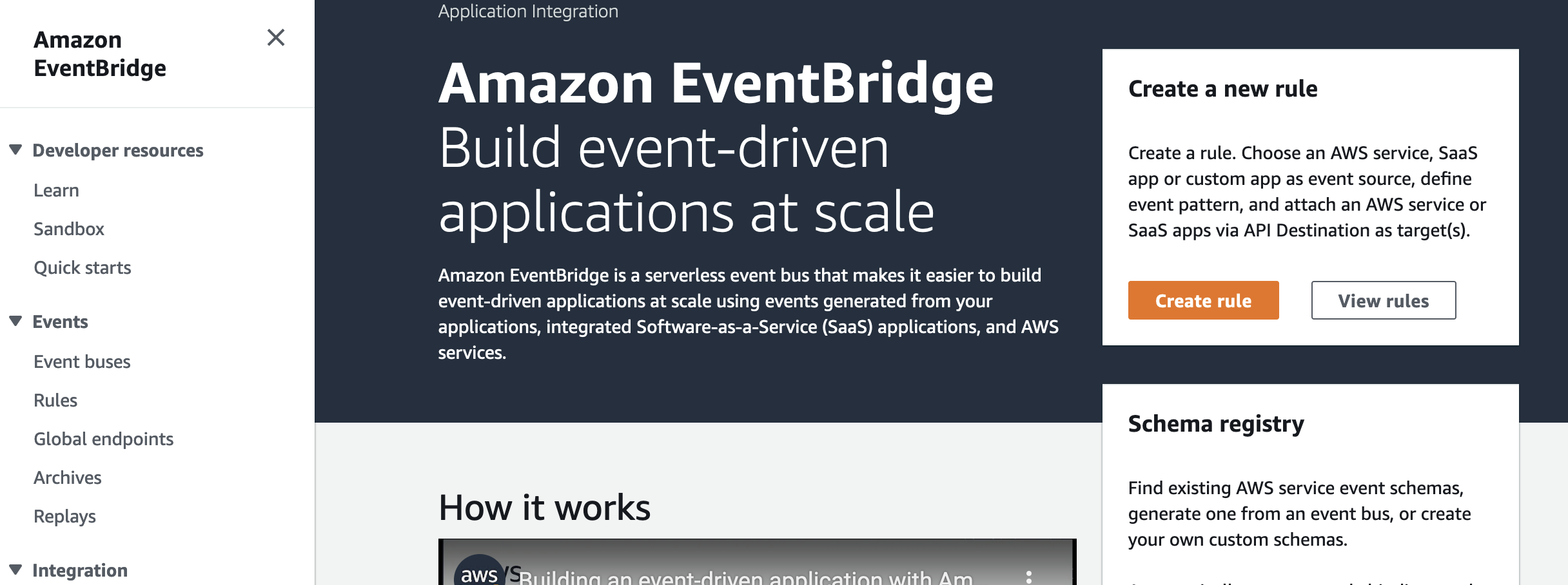Click the Amazon EventBridge sidebar title
Image resolution: width=1568 pixels, height=585 pixels.
coord(100,53)
